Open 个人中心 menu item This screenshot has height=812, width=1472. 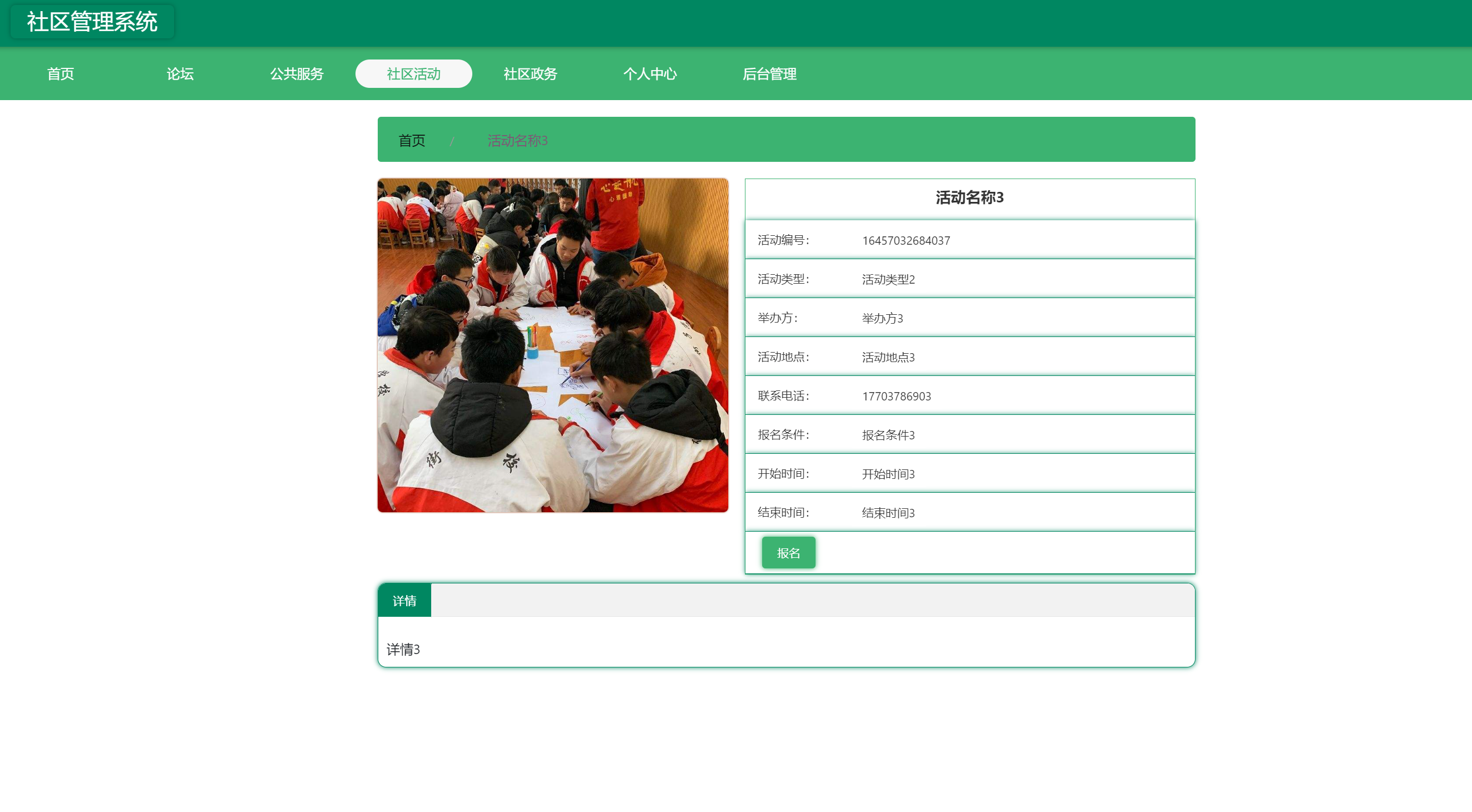pos(650,74)
